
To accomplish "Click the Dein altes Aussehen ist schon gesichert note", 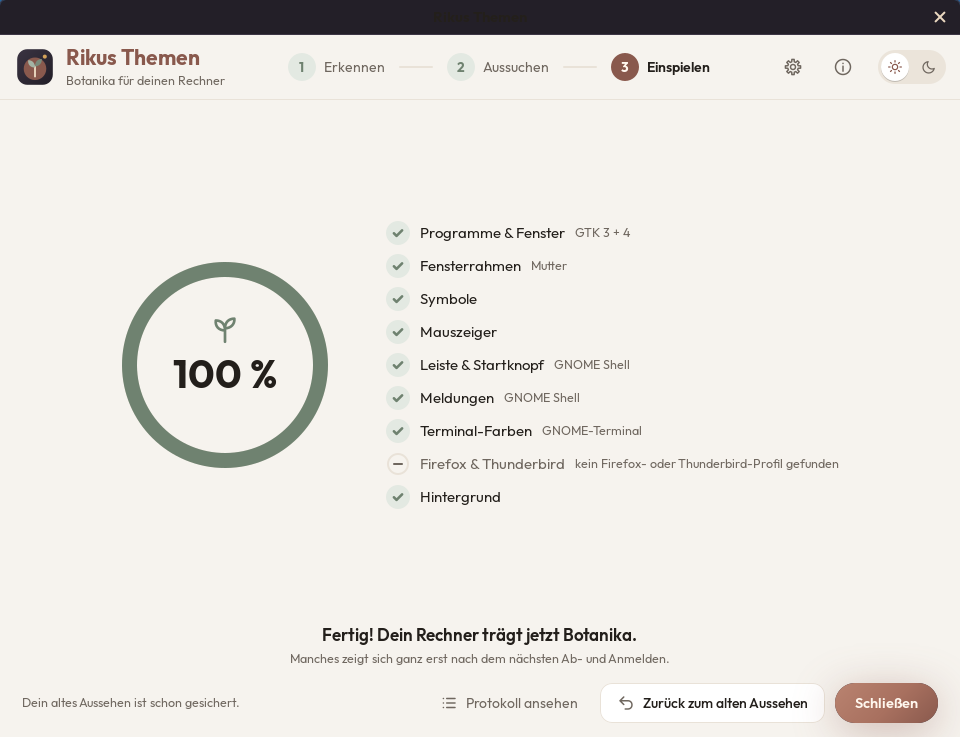I will point(130,703).
